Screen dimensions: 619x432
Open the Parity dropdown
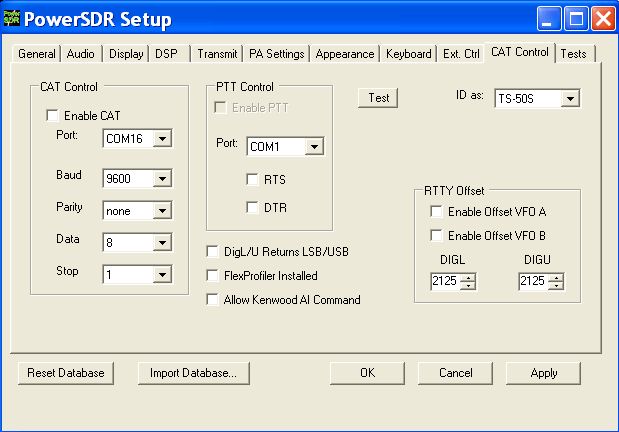162,211
